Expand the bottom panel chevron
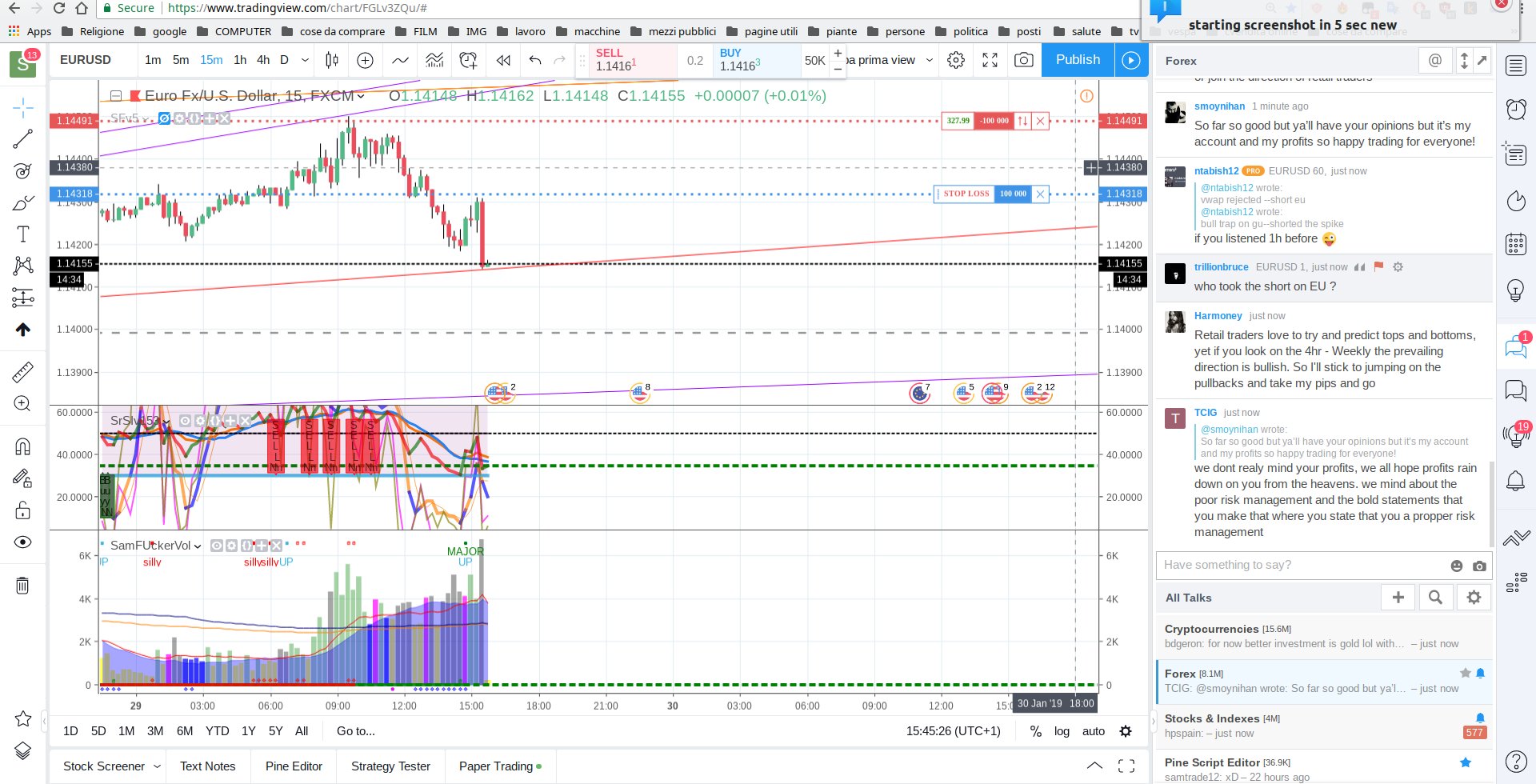This screenshot has width=1536, height=784. tap(1094, 766)
